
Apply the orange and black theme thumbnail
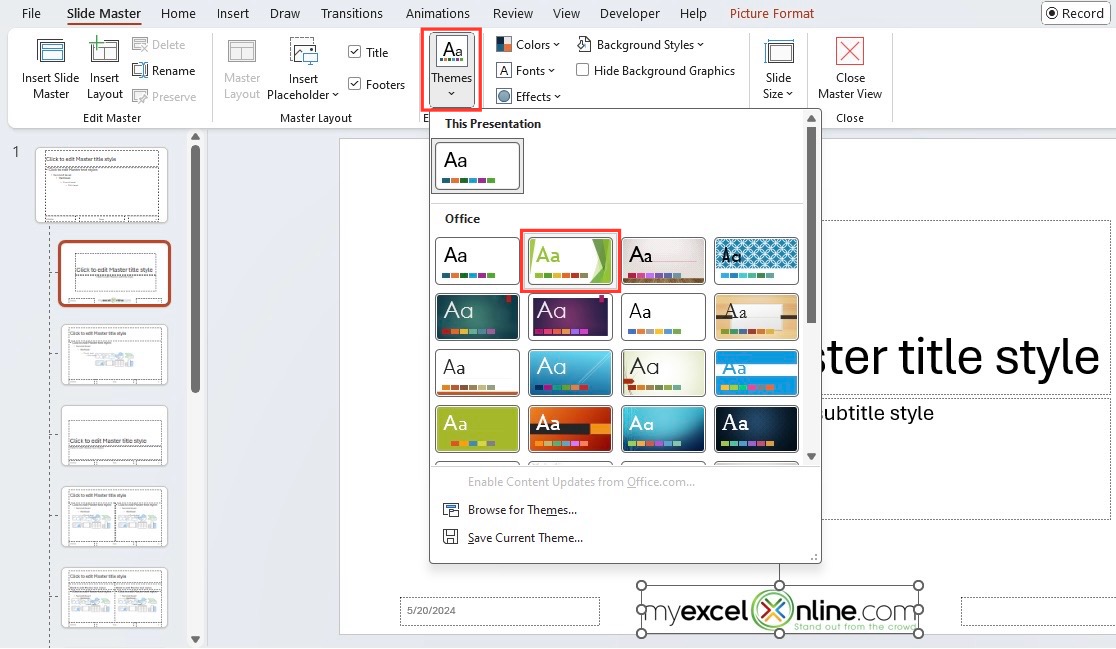tap(570, 428)
